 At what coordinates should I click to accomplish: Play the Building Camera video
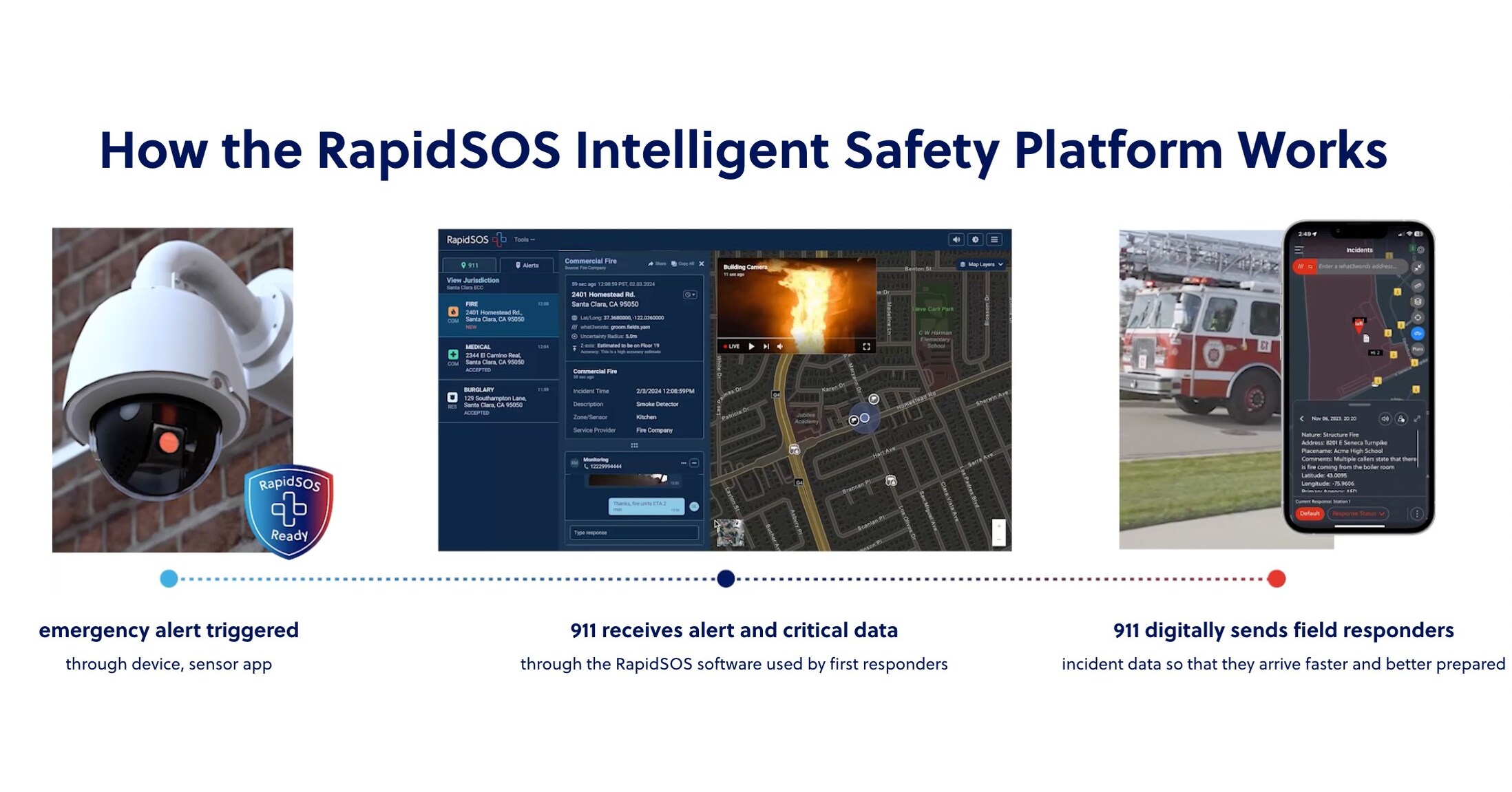751,347
